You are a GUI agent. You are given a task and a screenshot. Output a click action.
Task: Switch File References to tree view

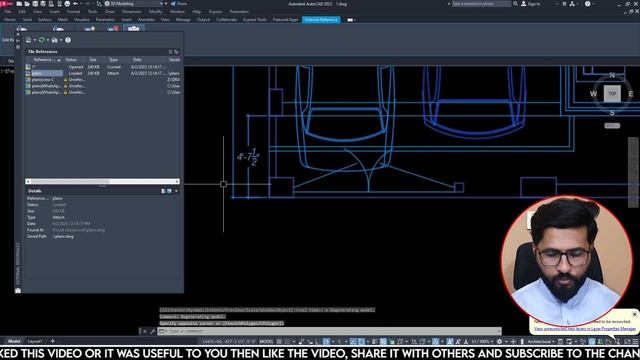click(176, 52)
